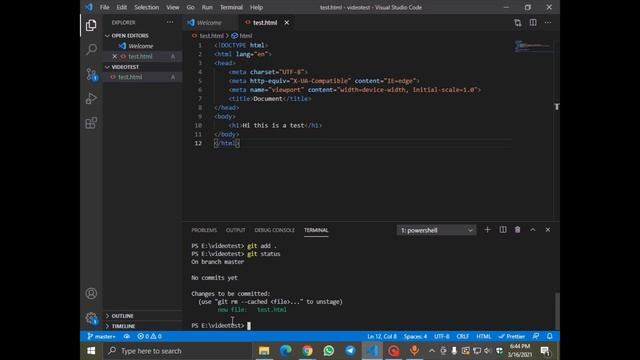
Task: Click CRLF end of line selector
Action: point(462,336)
